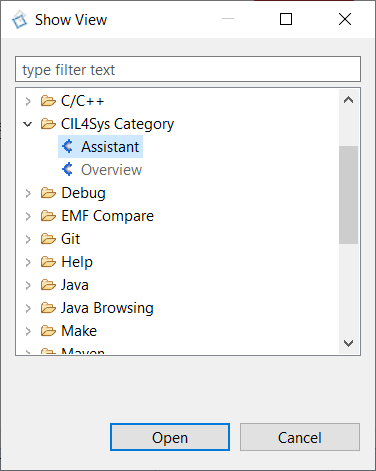Expand the Make category

[x=28, y=331]
